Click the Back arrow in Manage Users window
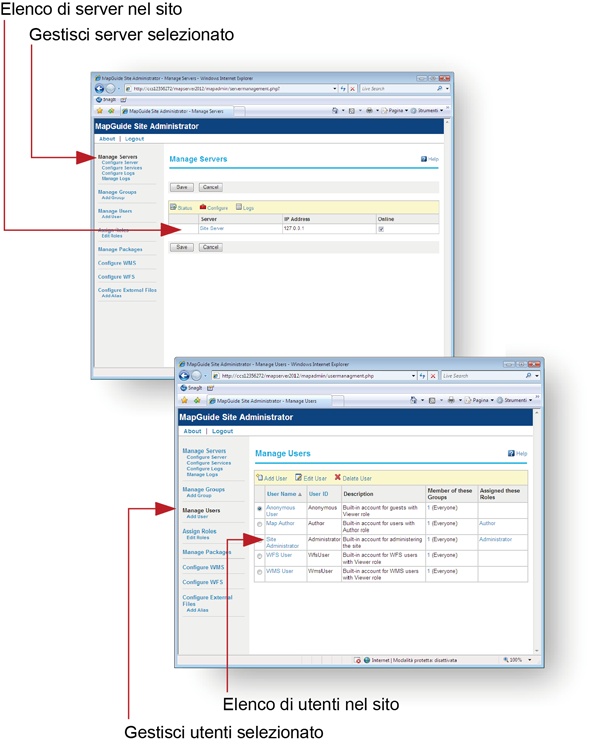600x744 pixels. pos(184,376)
